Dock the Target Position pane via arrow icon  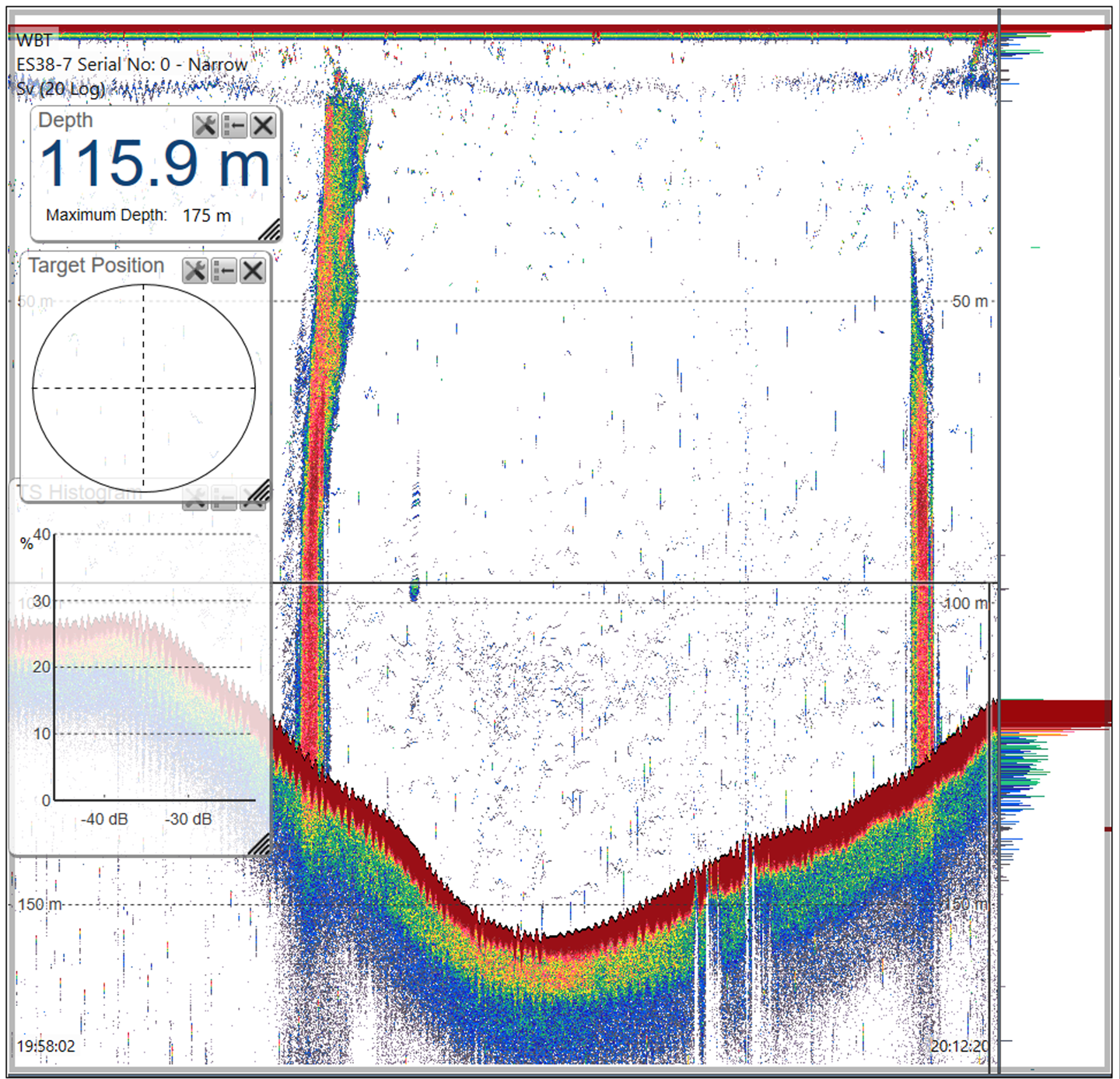click(x=224, y=271)
